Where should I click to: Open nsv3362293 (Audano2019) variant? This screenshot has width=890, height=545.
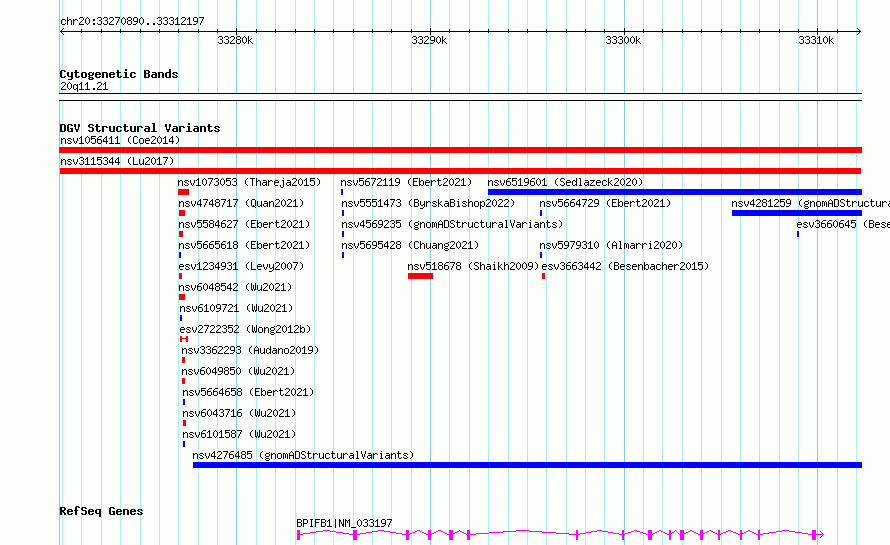(250, 350)
